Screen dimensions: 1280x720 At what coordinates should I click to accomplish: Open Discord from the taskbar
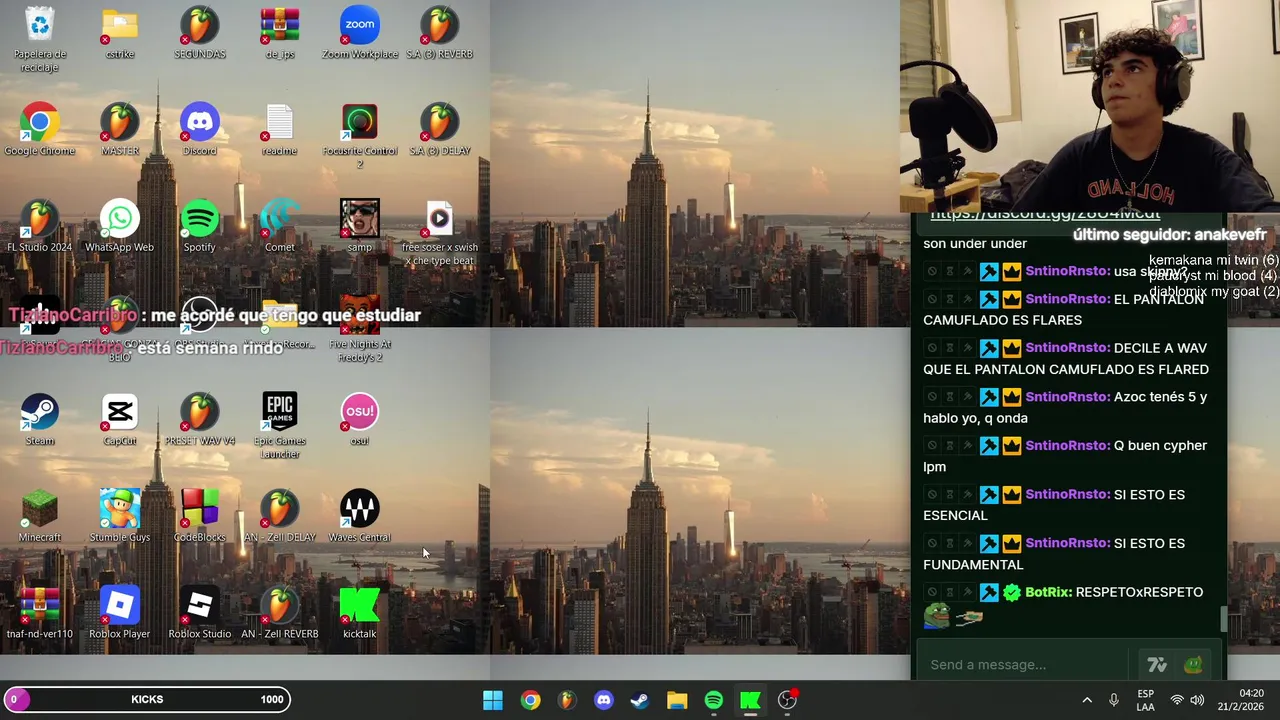pyautogui.click(x=603, y=700)
